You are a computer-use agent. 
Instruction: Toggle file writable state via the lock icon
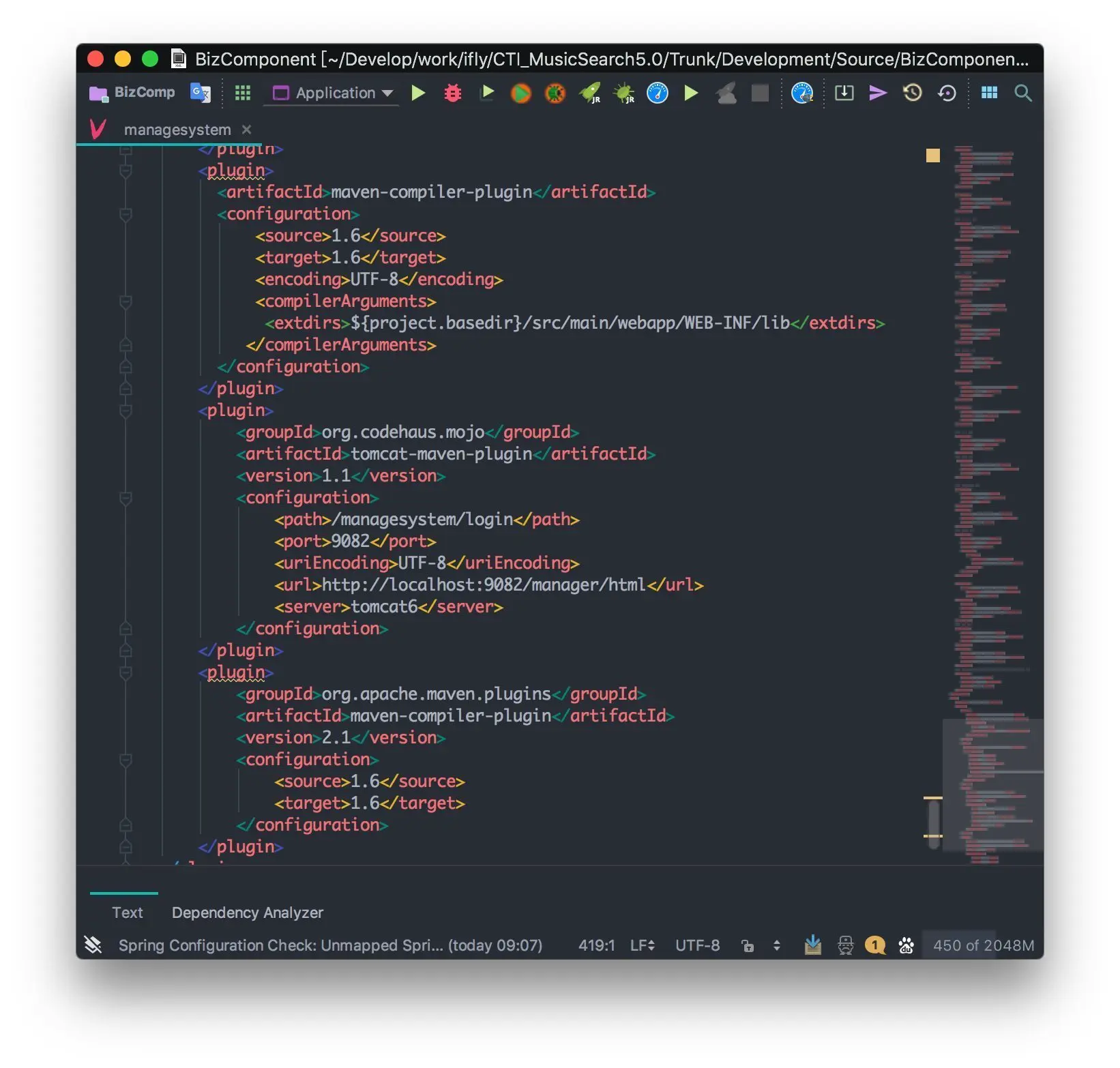(x=748, y=945)
